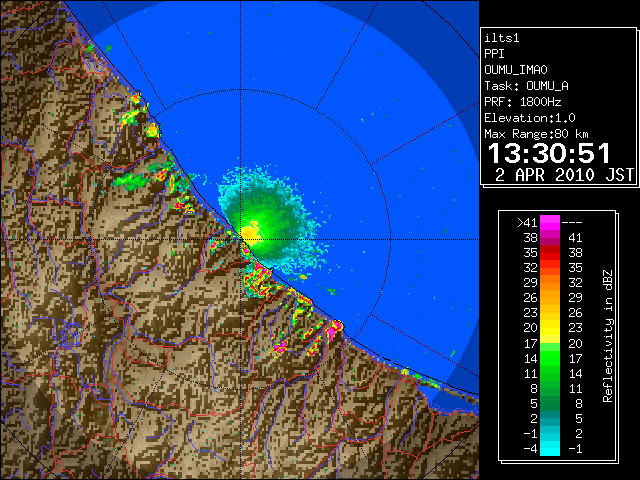The width and height of the screenshot is (640, 480).
Task: Click the 'ilts1' text in info panel
Action: coord(502,38)
